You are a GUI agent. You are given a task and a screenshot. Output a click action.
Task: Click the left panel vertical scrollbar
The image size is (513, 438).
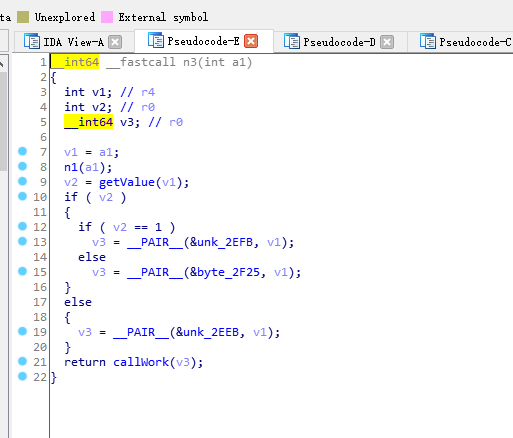coord(3,122)
